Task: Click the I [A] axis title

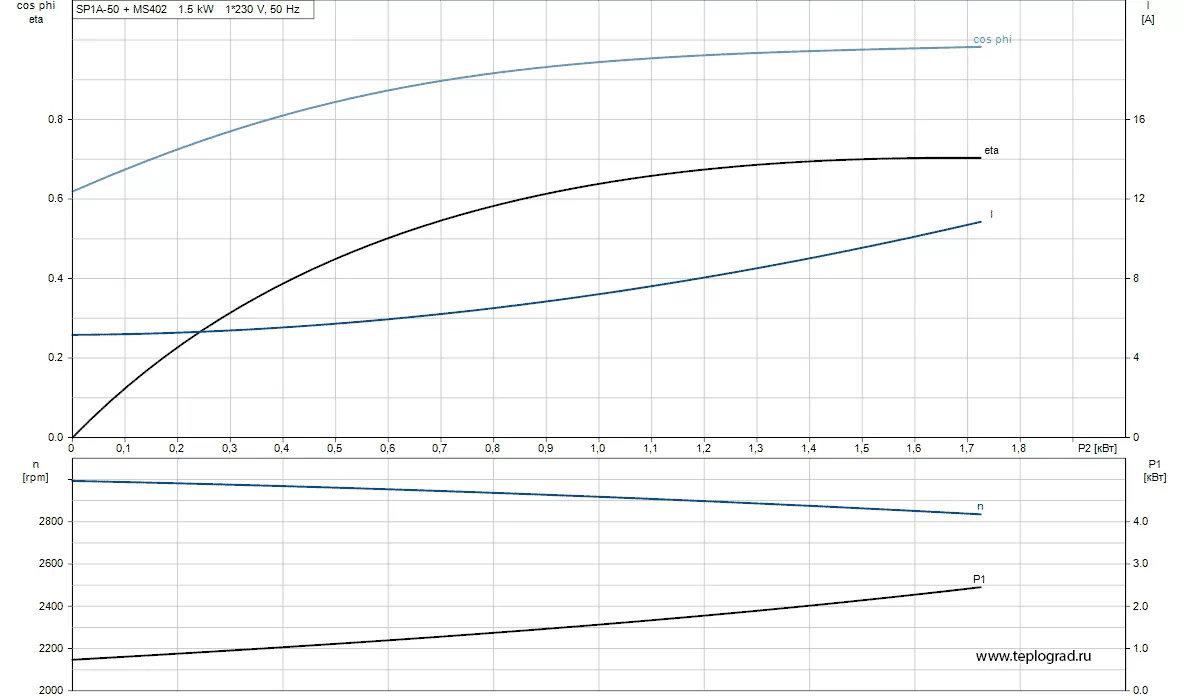Action: (1147, 13)
